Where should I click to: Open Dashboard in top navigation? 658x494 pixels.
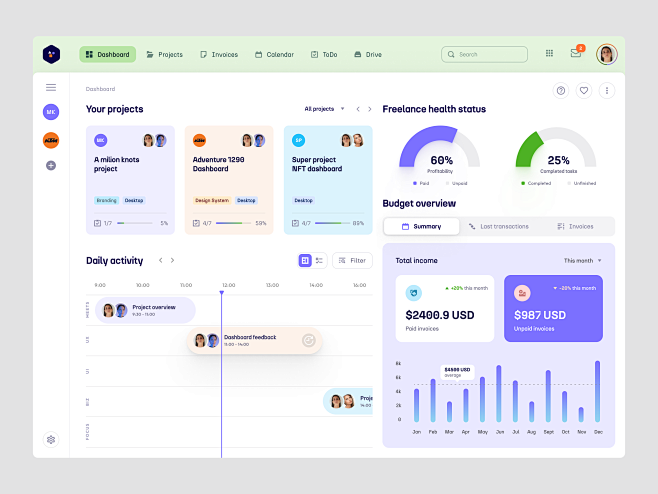pos(107,54)
